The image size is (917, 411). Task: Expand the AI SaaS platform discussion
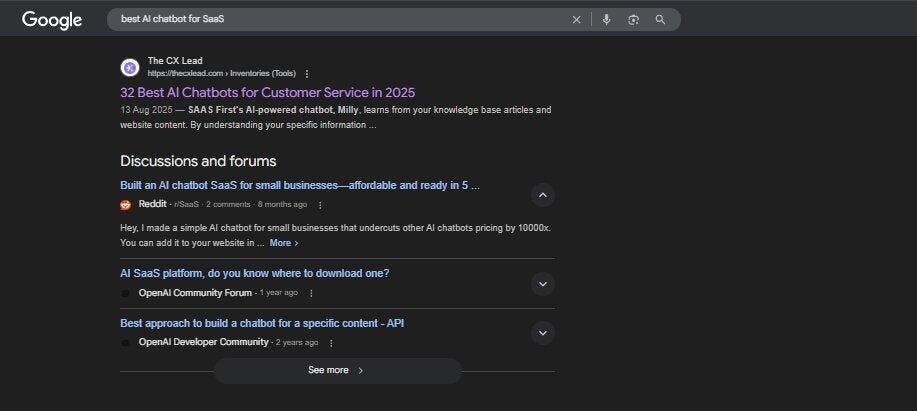pos(542,284)
